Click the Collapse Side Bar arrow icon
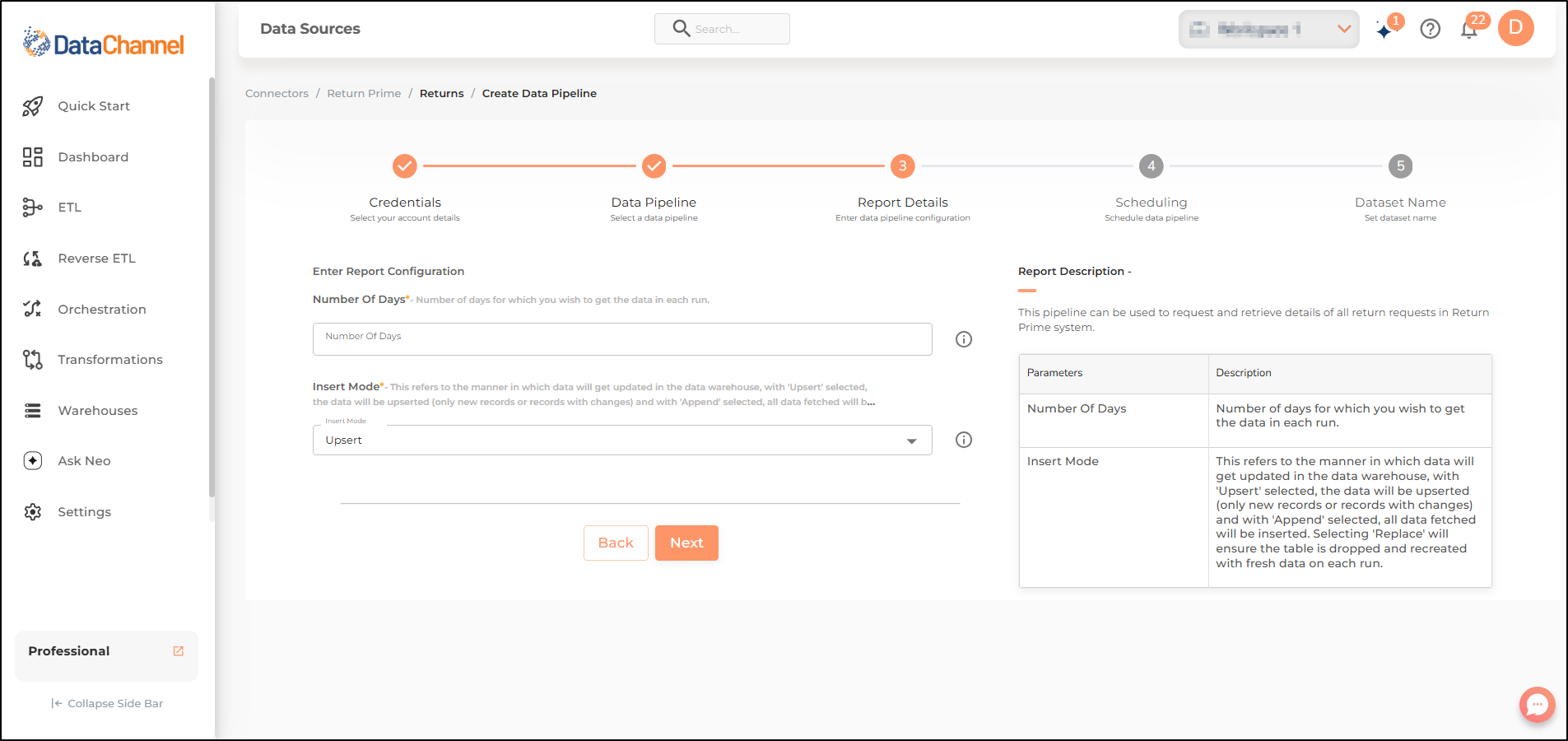Image resolution: width=1568 pixels, height=741 pixels. tap(57, 704)
